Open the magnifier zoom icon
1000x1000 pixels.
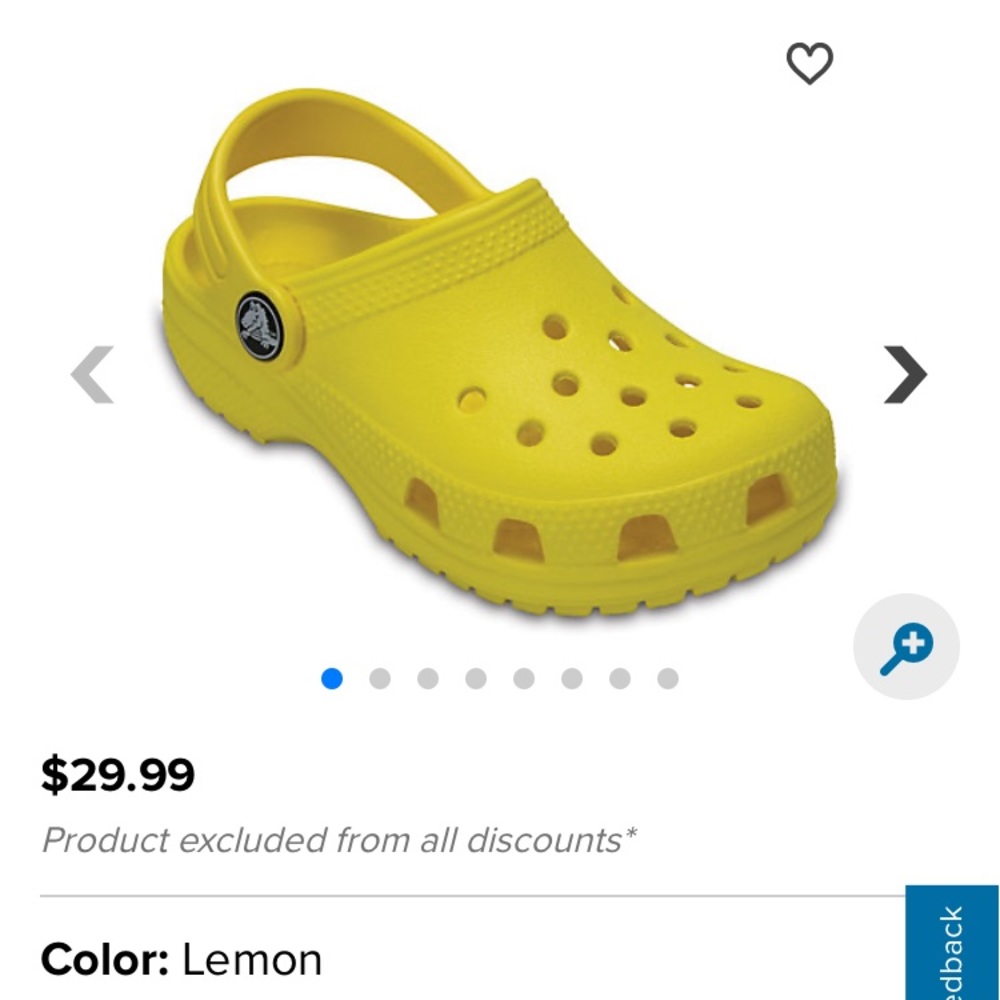tap(906, 647)
